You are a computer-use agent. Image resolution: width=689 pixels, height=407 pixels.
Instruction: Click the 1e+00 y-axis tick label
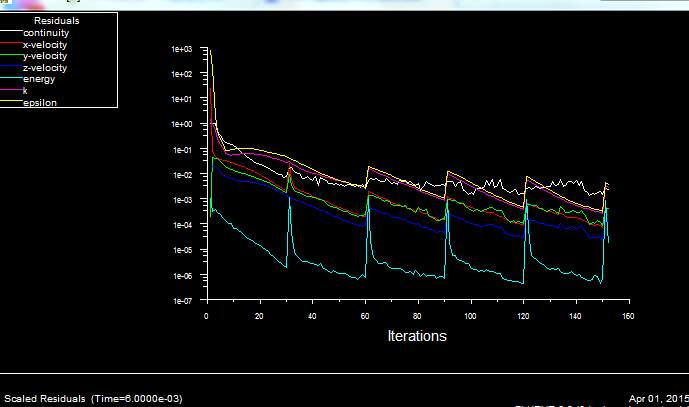click(x=181, y=125)
